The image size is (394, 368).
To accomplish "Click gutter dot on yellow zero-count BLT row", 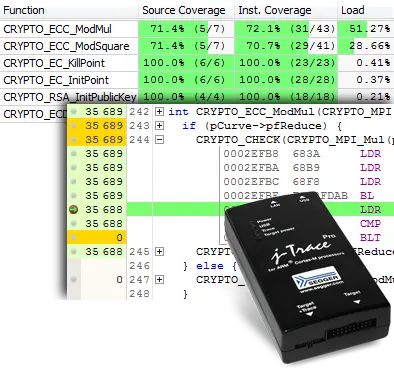I will [74, 238].
